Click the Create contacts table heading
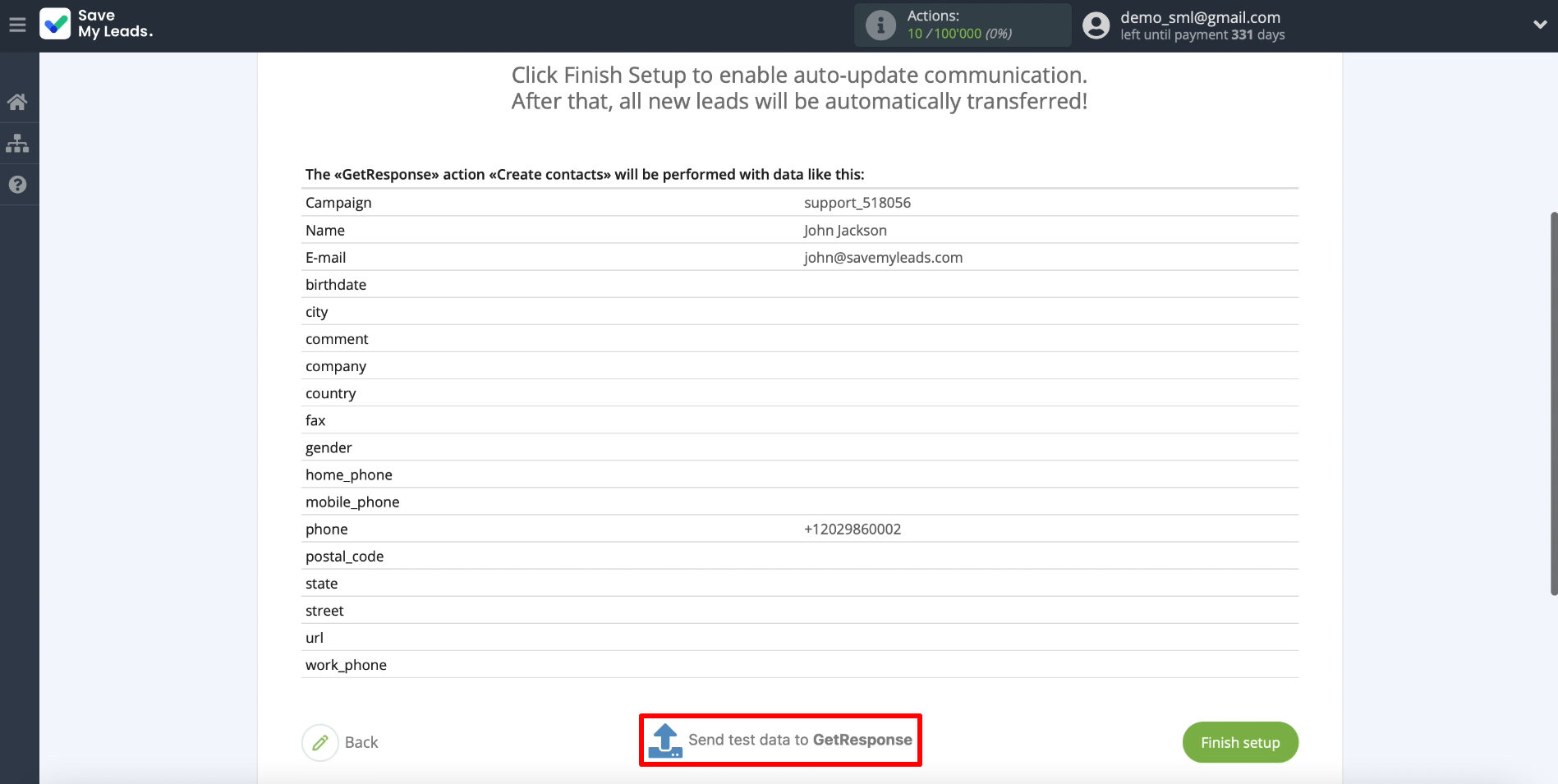Screen dimensions: 1558x784 pos(585,174)
